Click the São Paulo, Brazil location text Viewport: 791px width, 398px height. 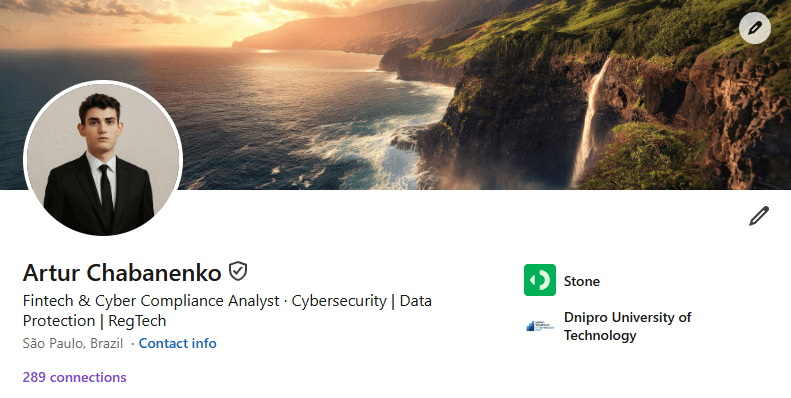tap(73, 343)
